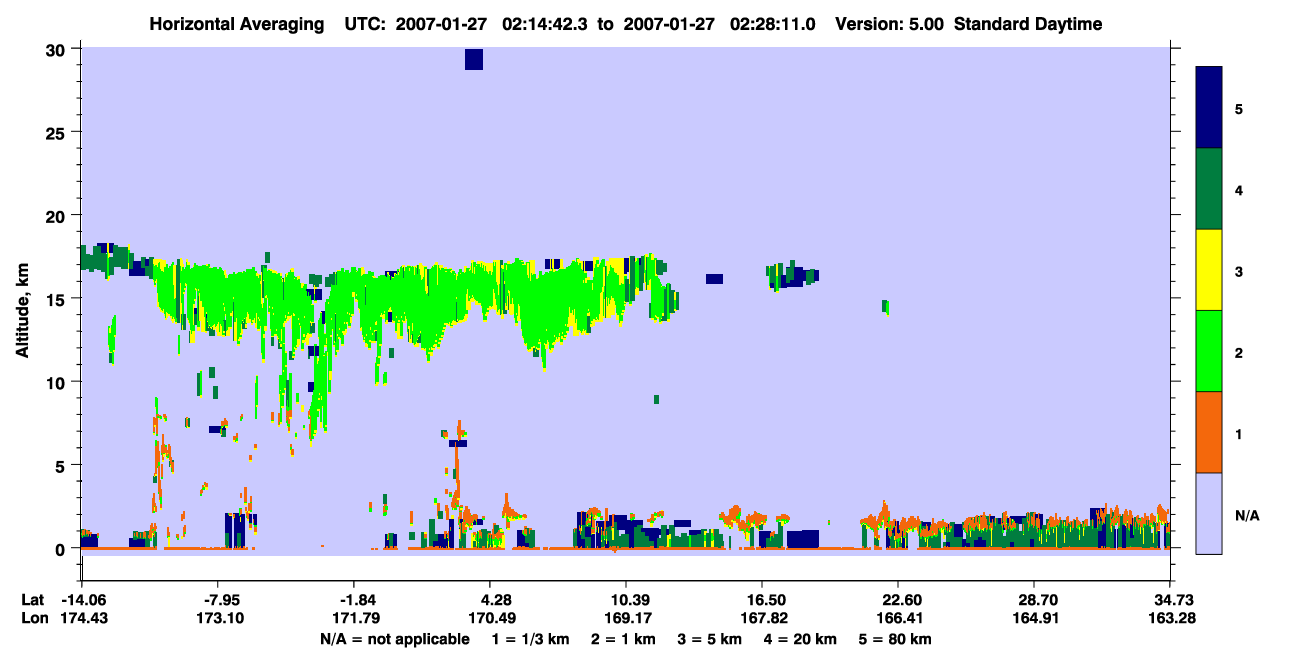This screenshot has height=667, width=1300.
Task: Click longitude value '166.41'
Action: 898,619
